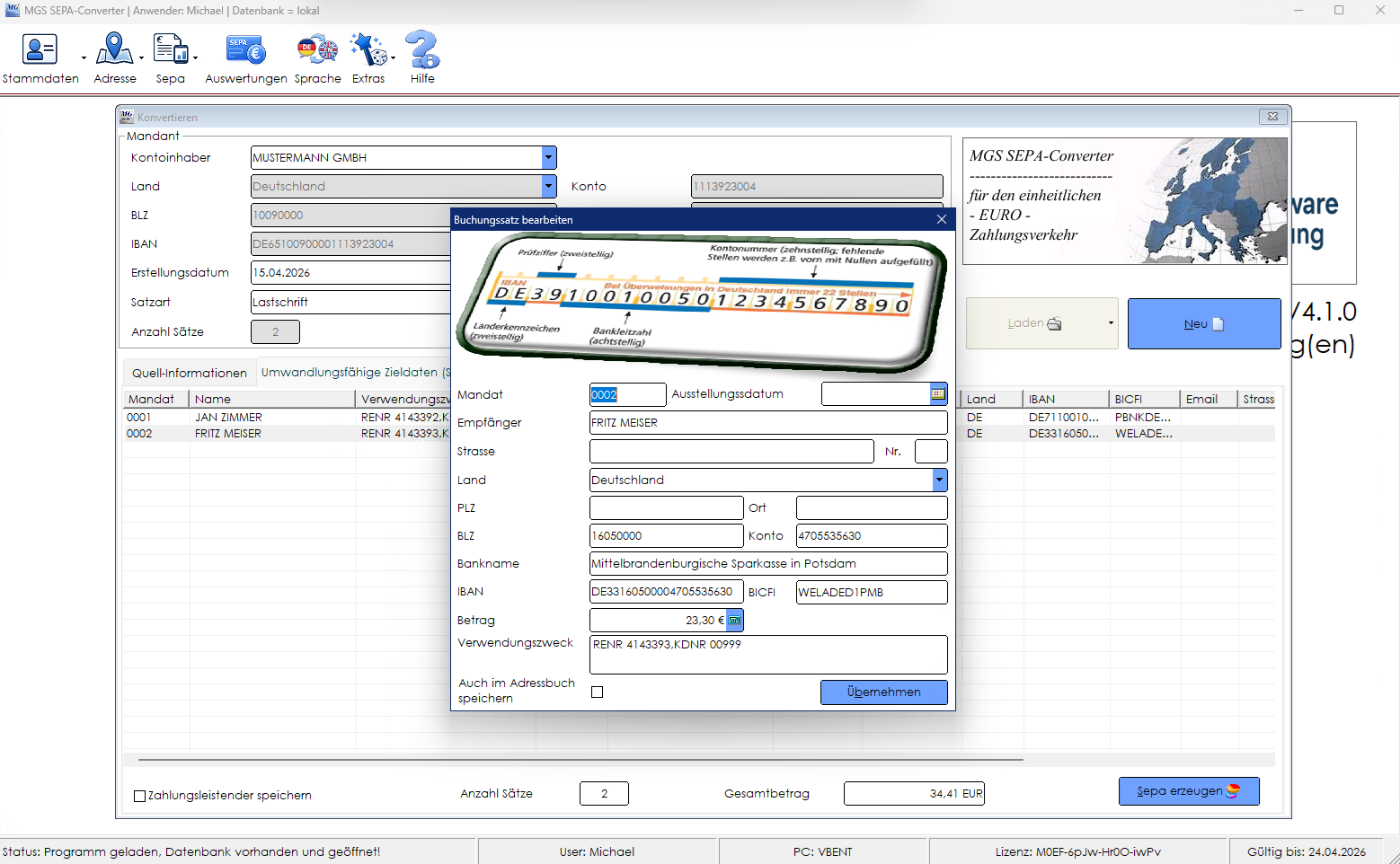Click the Hilfe question mark icon

pos(422,48)
